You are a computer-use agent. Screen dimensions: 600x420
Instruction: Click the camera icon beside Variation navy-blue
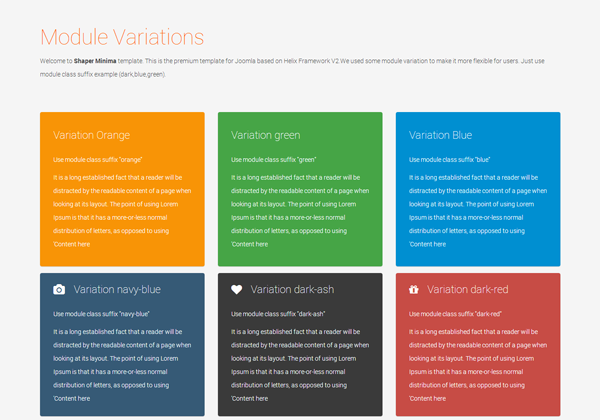[59, 290]
